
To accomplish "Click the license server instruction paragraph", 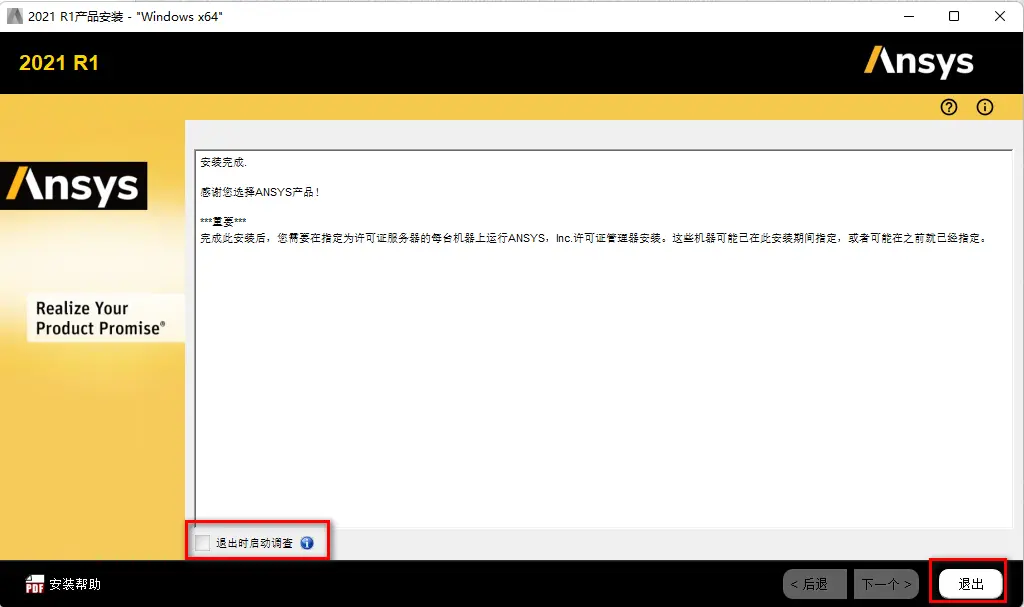I will (594, 238).
